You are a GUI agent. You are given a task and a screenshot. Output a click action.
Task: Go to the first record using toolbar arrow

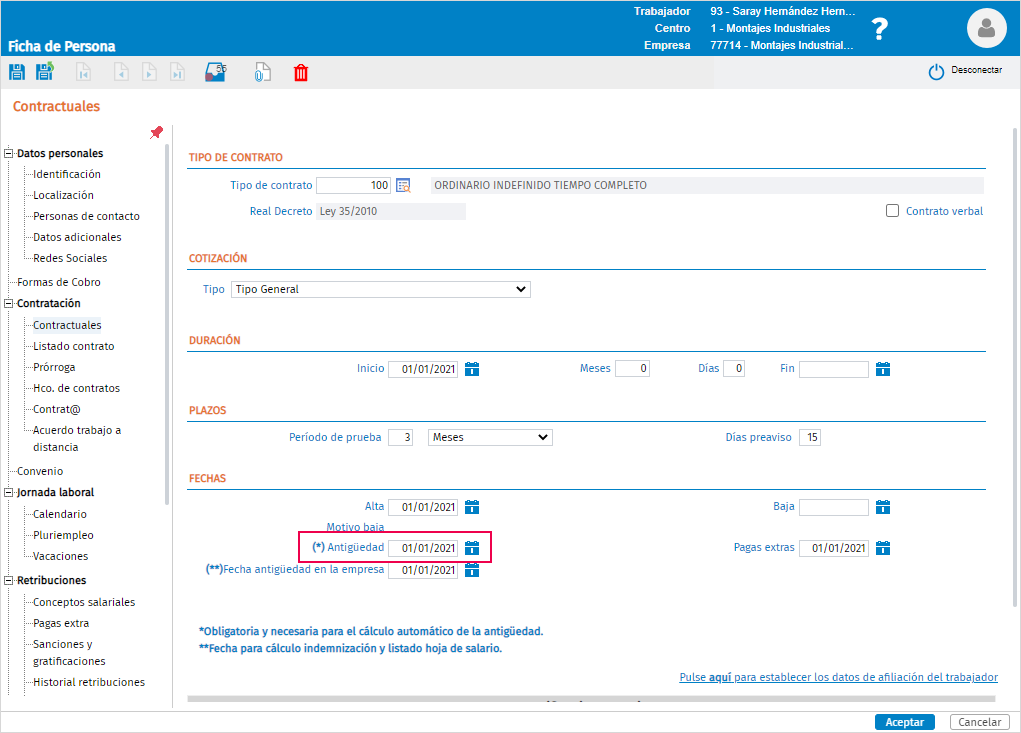click(83, 72)
